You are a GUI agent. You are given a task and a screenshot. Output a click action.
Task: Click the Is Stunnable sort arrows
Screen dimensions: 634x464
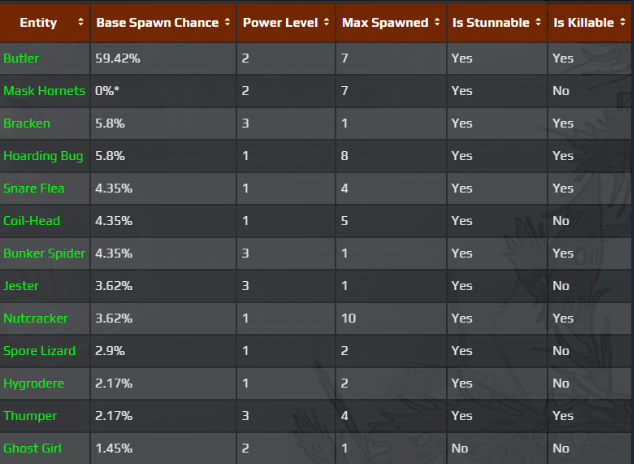point(537,22)
